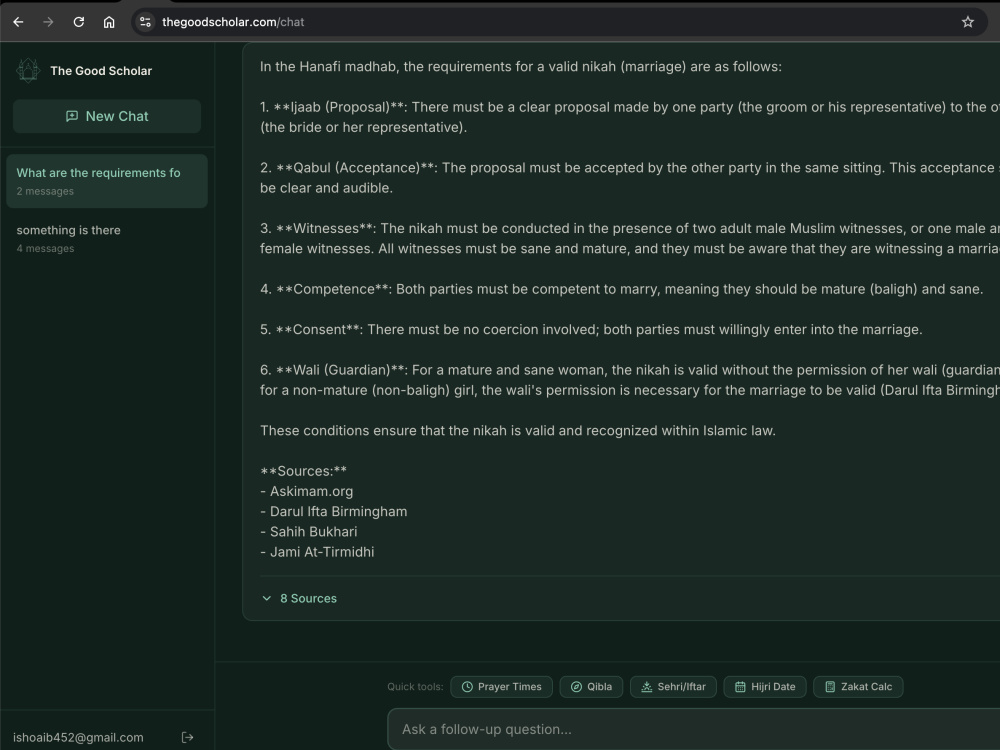Image resolution: width=1000 pixels, height=750 pixels.
Task: Click The Good Scholar title text
Action: click(x=101, y=71)
